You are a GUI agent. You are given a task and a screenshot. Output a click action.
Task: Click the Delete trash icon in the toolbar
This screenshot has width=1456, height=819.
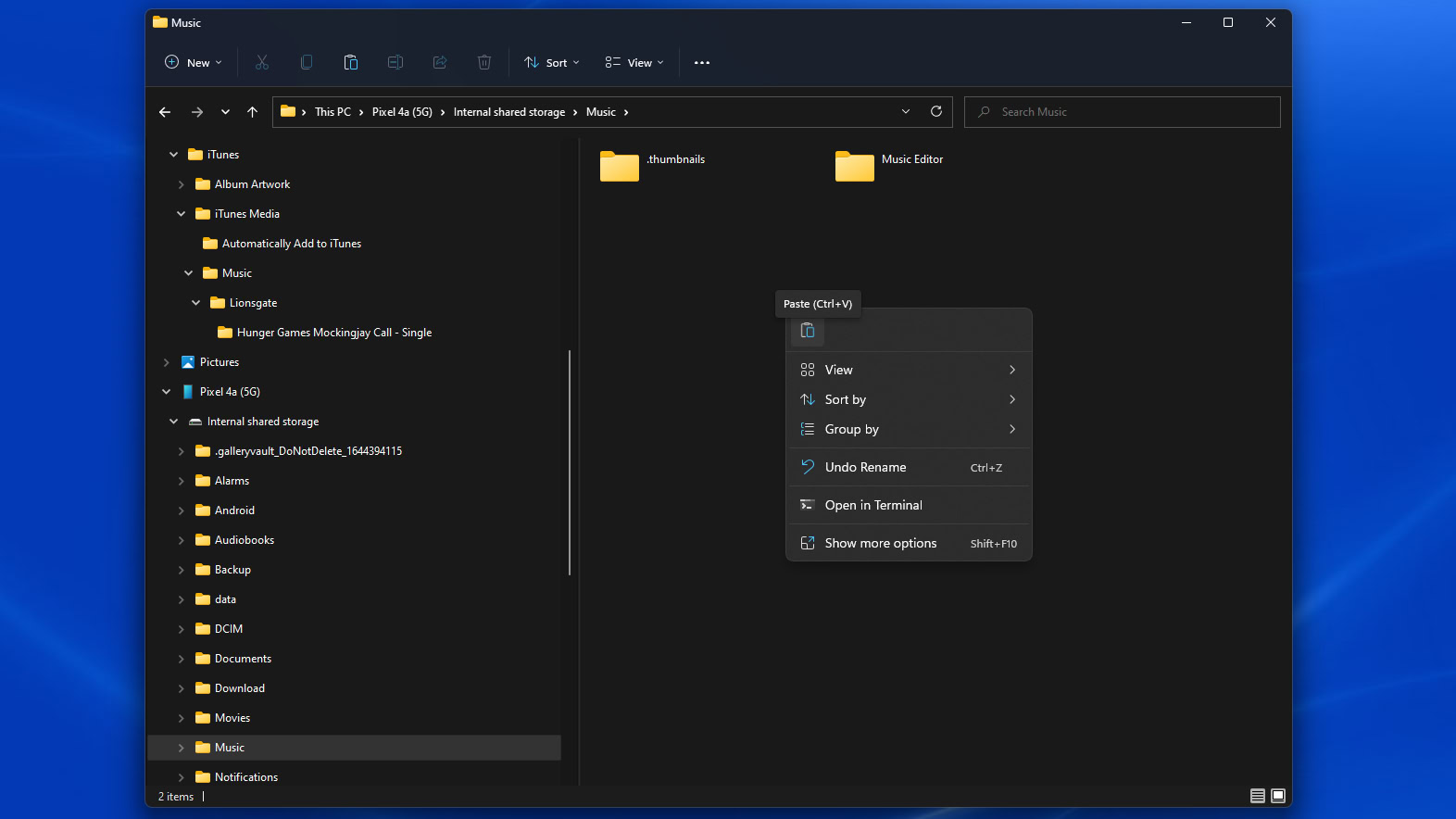pos(484,62)
